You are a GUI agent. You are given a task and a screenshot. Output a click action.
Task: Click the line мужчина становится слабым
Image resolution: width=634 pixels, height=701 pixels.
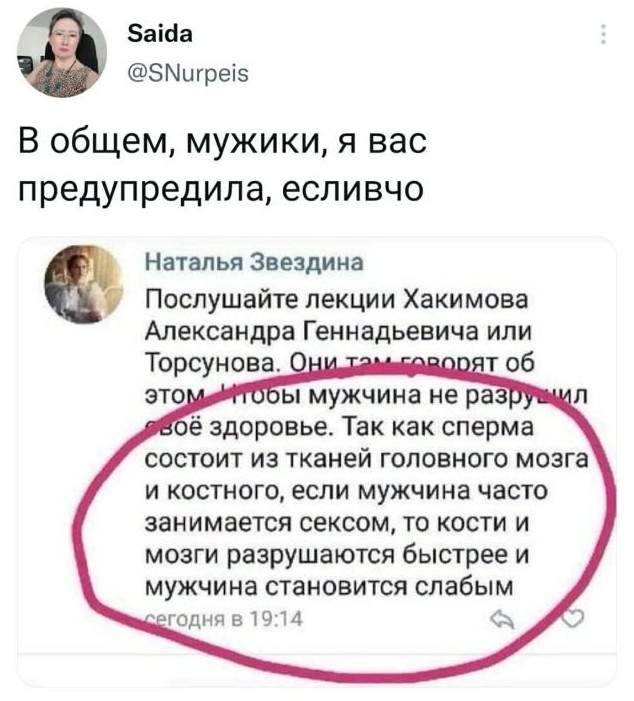[x=330, y=587]
